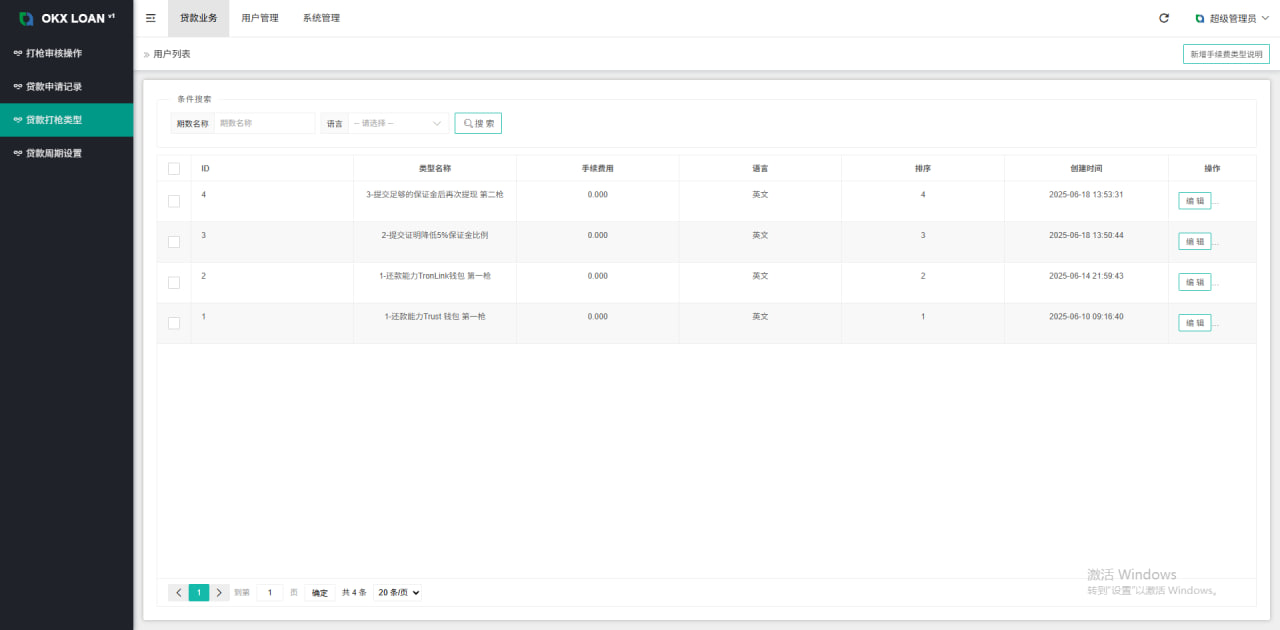Click the icon beside 贷款周期设置
1280x630 pixels.
(18, 154)
